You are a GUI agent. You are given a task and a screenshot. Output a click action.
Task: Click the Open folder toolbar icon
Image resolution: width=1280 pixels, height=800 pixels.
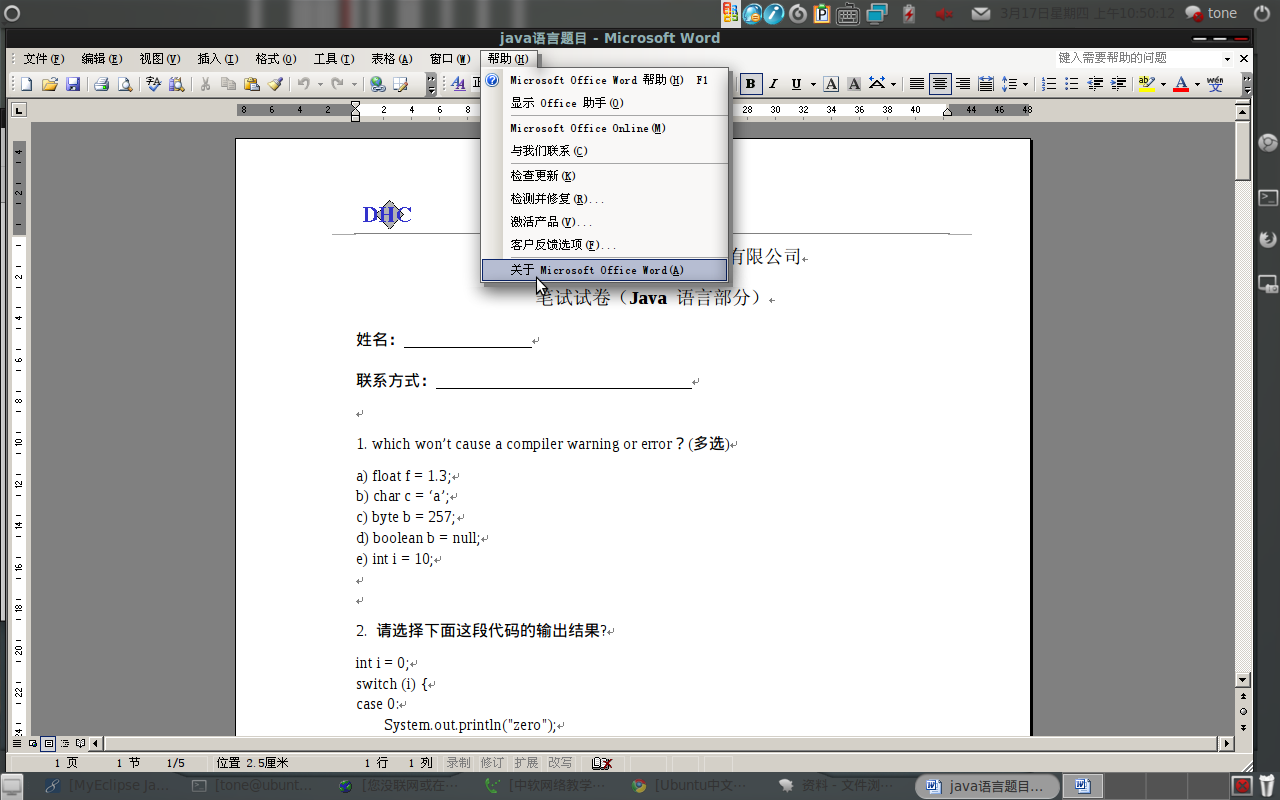click(49, 85)
